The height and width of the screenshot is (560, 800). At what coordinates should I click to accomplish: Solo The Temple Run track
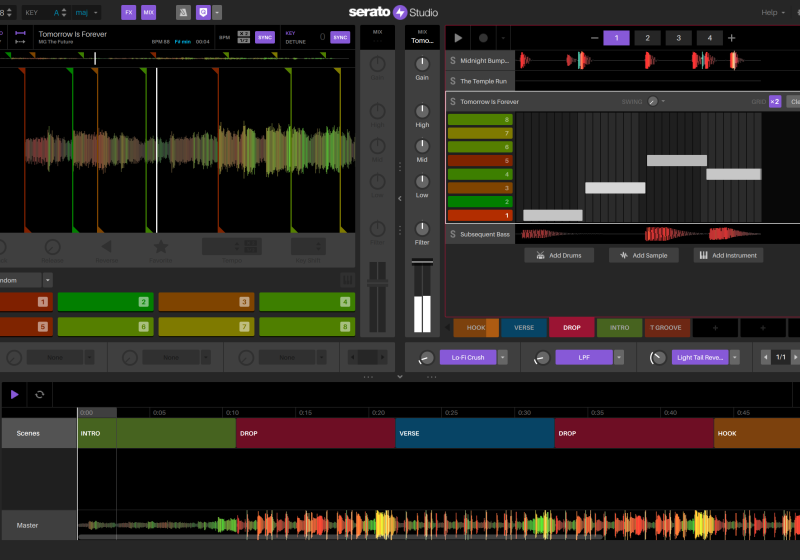tap(453, 81)
